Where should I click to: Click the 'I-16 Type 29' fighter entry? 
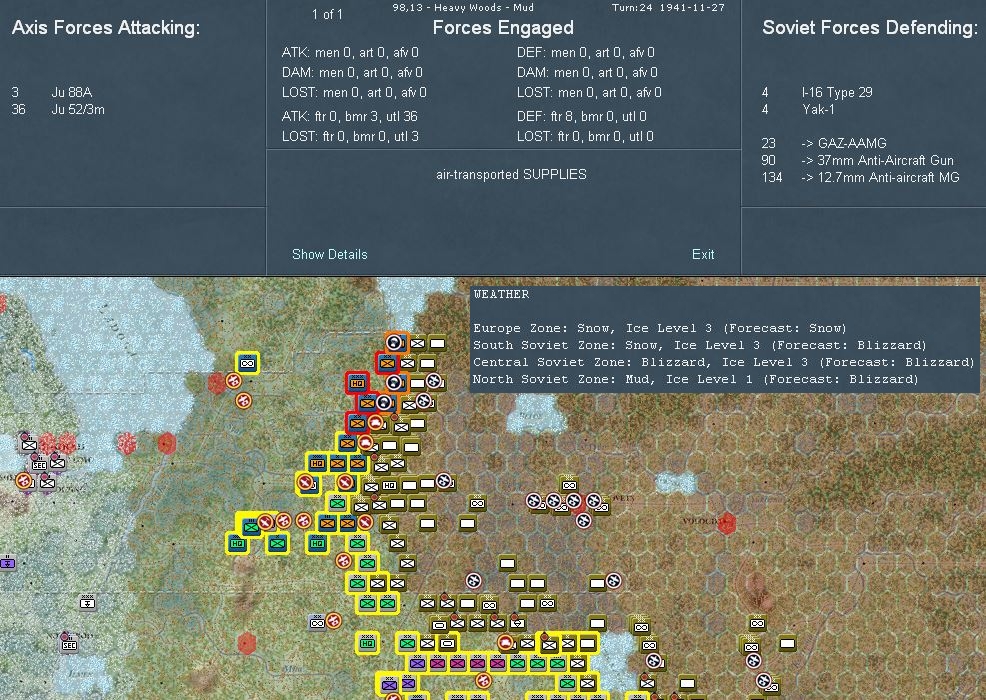click(837, 92)
